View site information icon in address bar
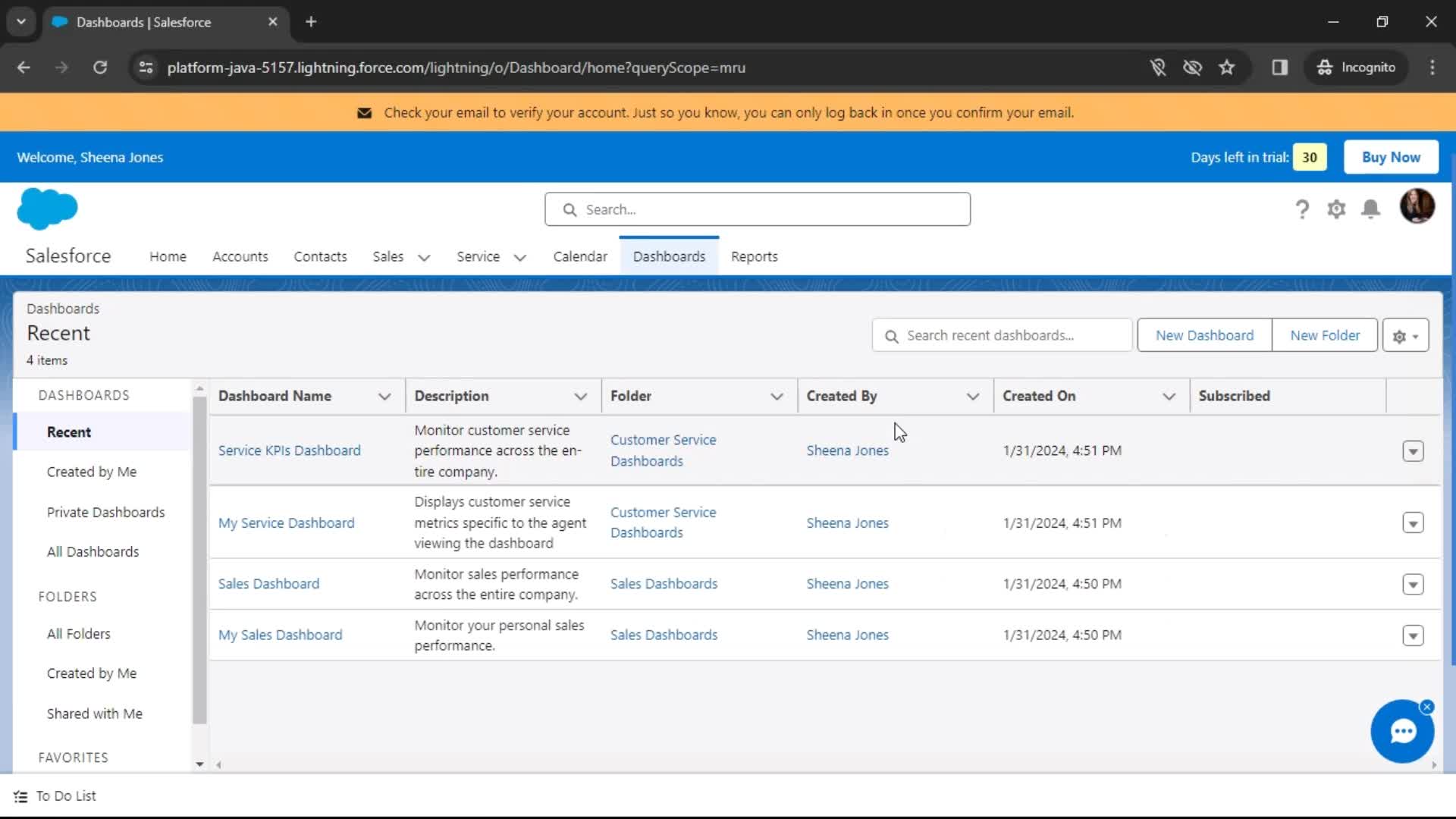1456x819 pixels. pyautogui.click(x=146, y=67)
